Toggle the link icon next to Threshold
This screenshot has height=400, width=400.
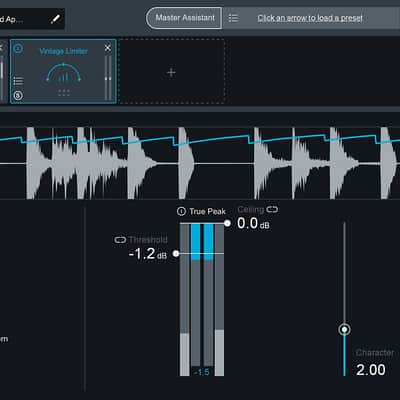tap(120, 240)
